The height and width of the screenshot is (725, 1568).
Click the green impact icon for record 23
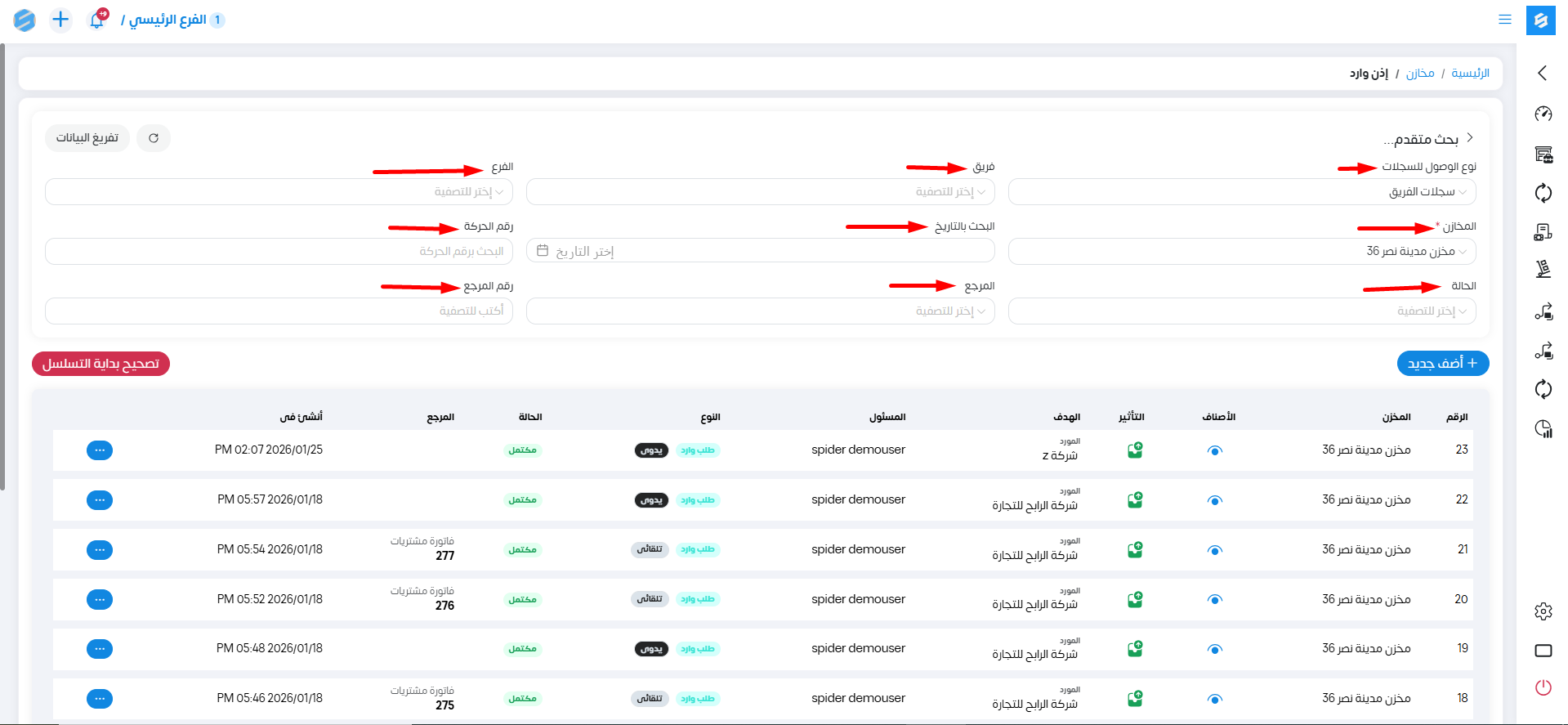pyautogui.click(x=1135, y=450)
